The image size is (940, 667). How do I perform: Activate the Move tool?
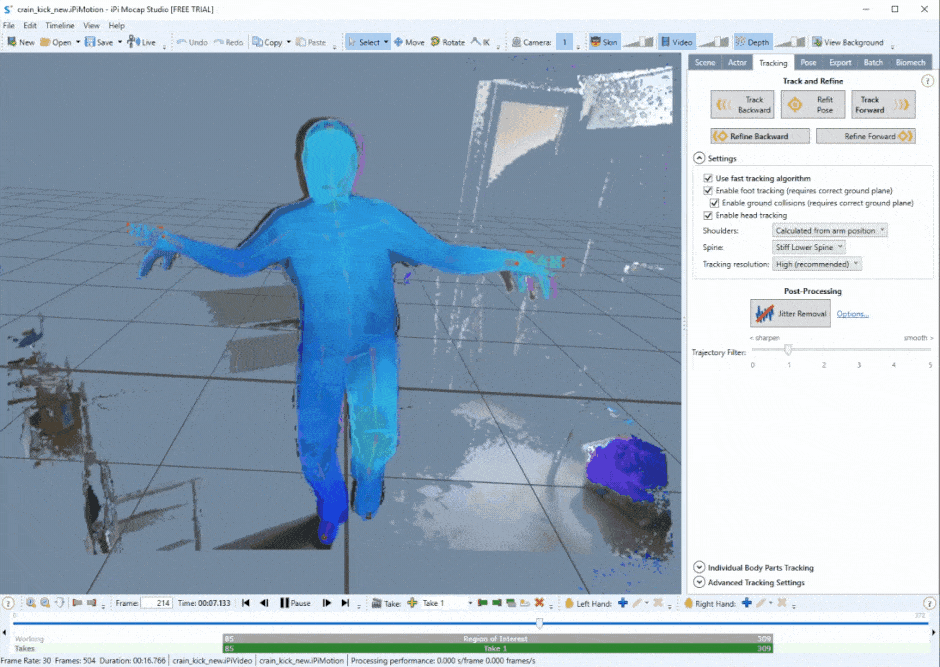click(x=409, y=42)
